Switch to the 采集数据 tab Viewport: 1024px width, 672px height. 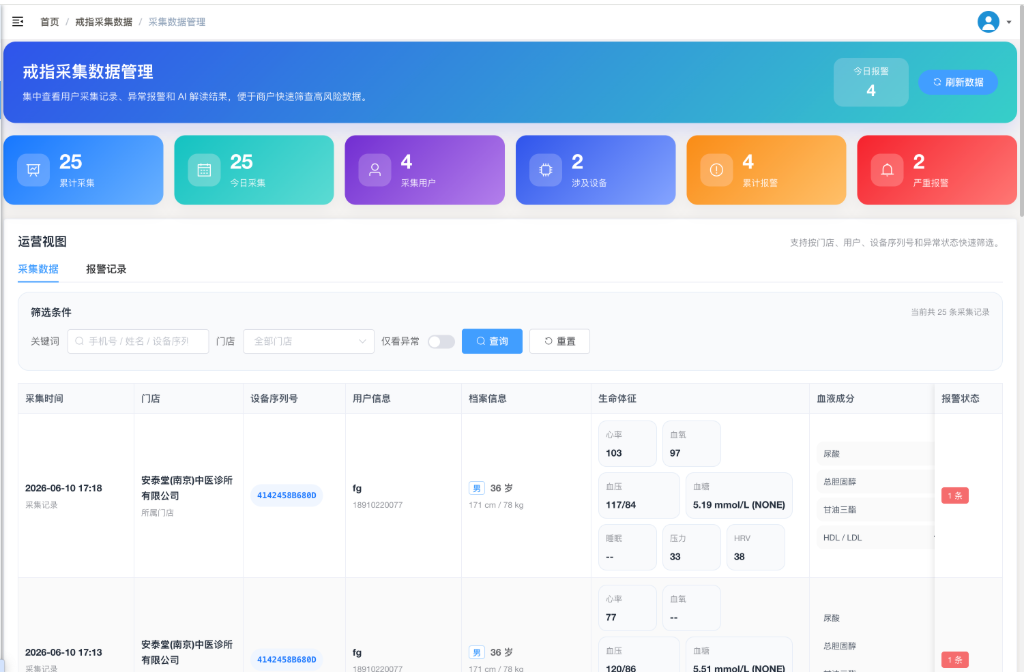[x=39, y=269]
